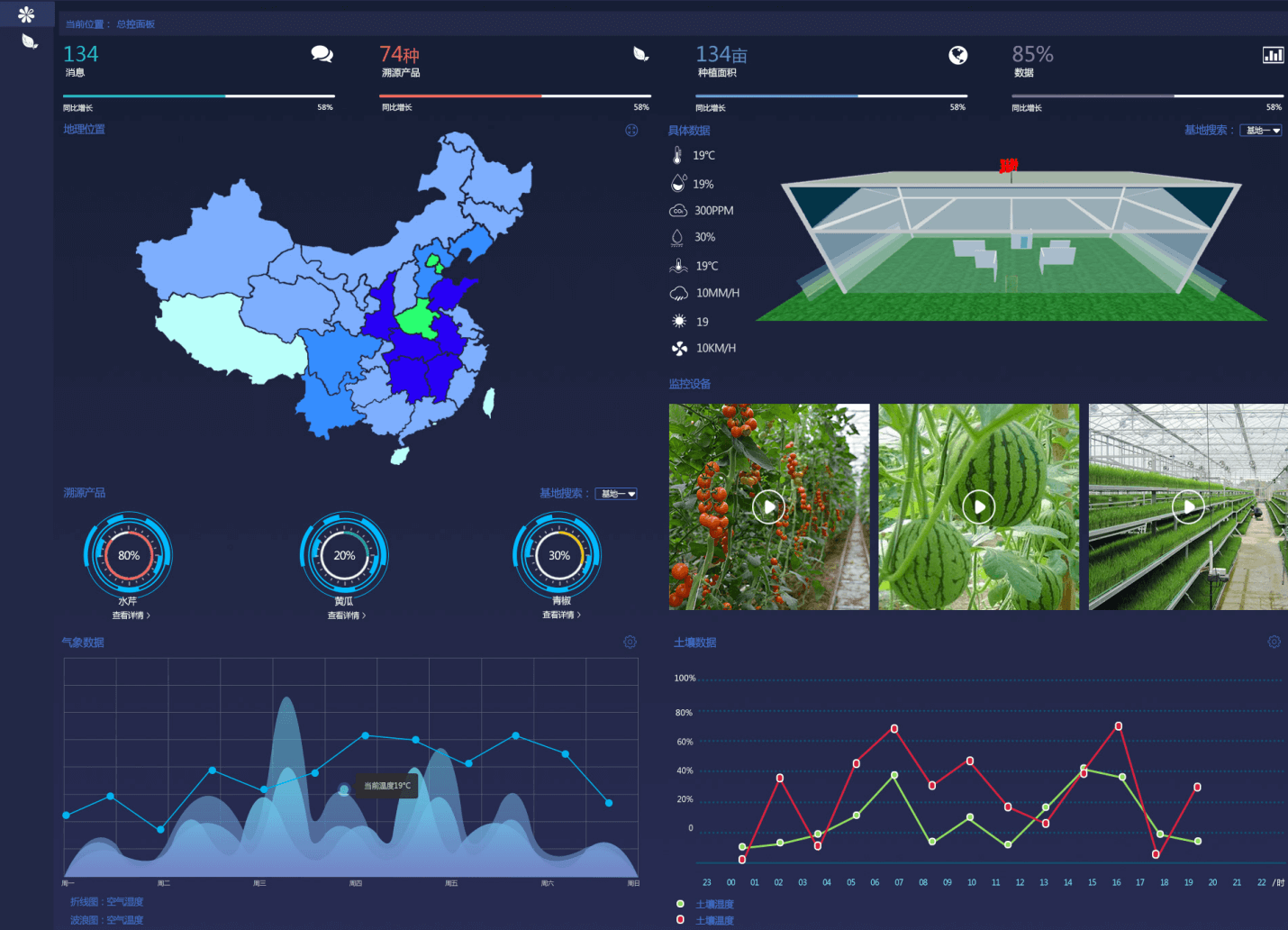This screenshot has width=1288, height=930.
Task: Open 土壤数据 chart settings gear
Action: click(1274, 642)
